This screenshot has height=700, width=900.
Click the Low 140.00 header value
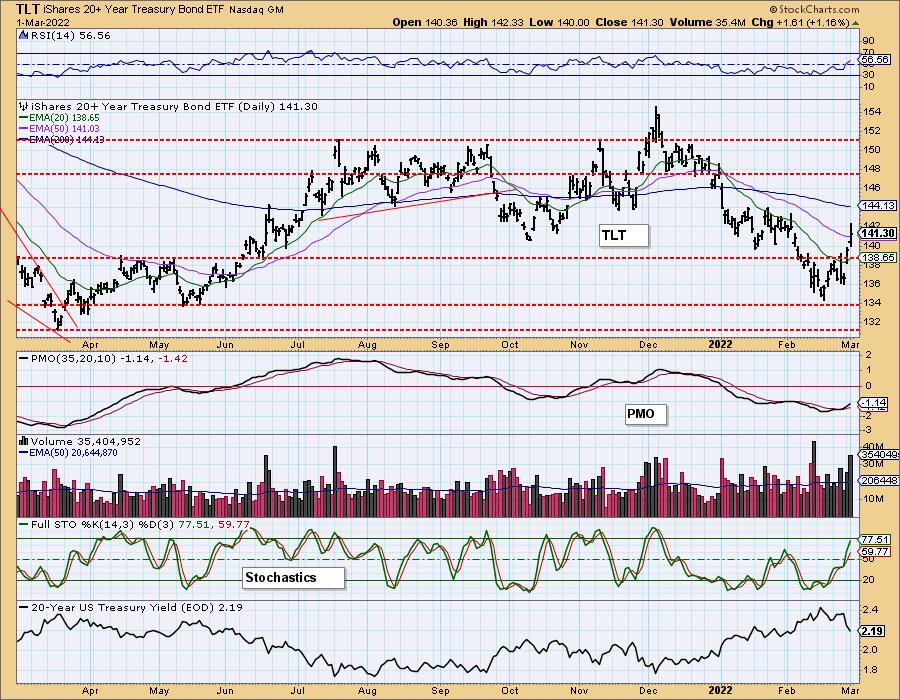pyautogui.click(x=560, y=22)
